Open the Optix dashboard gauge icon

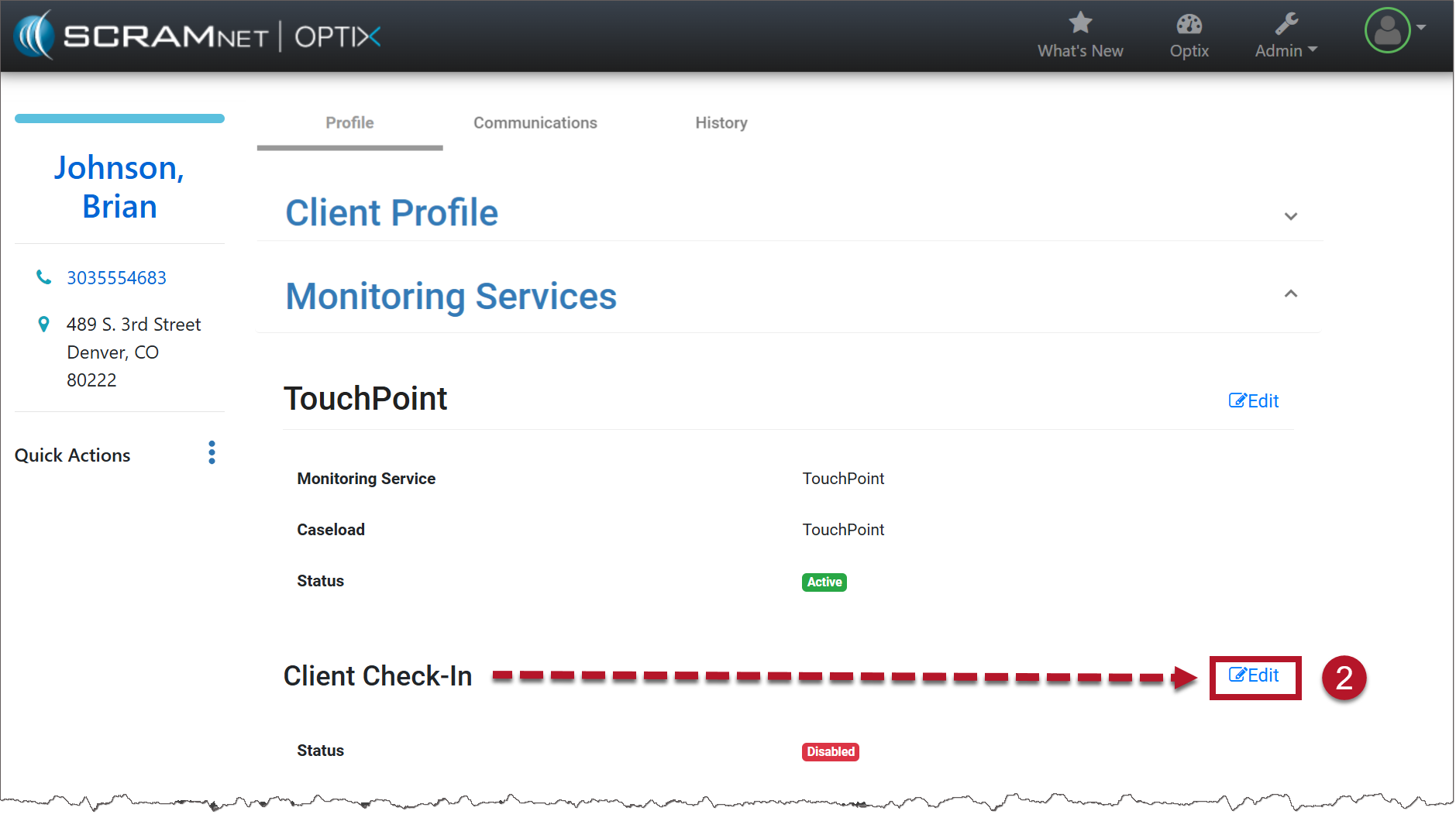click(x=1189, y=24)
